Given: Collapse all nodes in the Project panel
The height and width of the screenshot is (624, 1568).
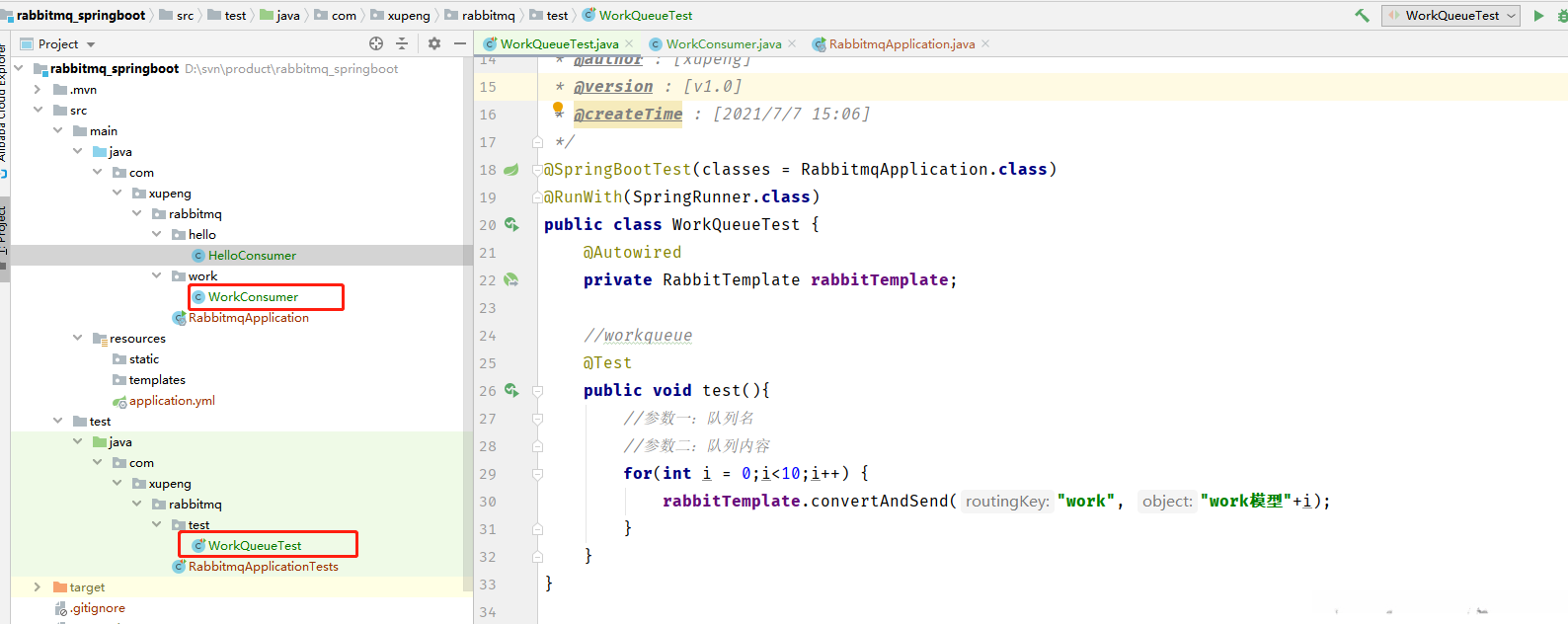Looking at the screenshot, I should pyautogui.click(x=402, y=43).
